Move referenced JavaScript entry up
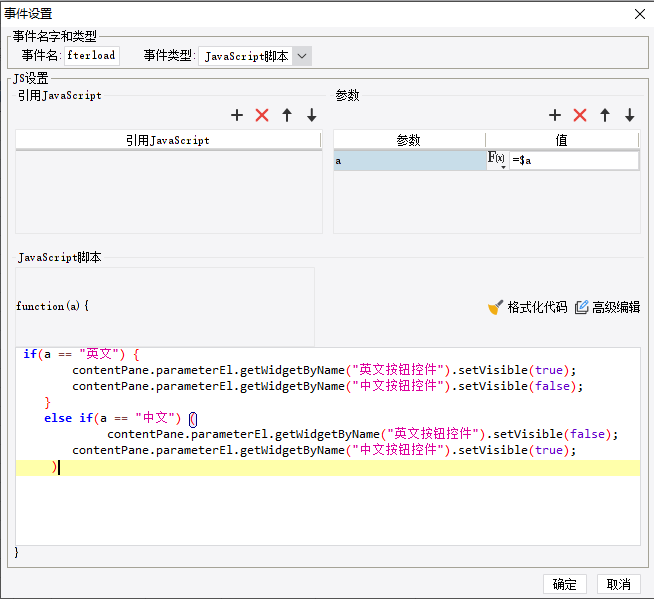 [287, 116]
